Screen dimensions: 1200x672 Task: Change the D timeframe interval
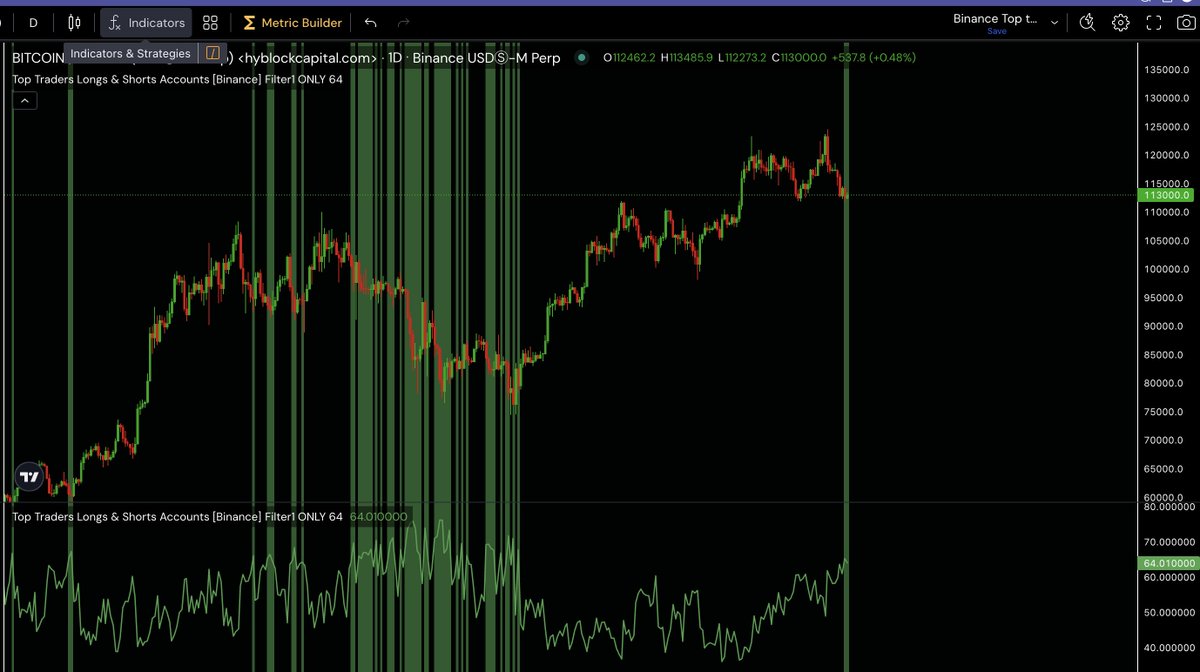pos(34,22)
